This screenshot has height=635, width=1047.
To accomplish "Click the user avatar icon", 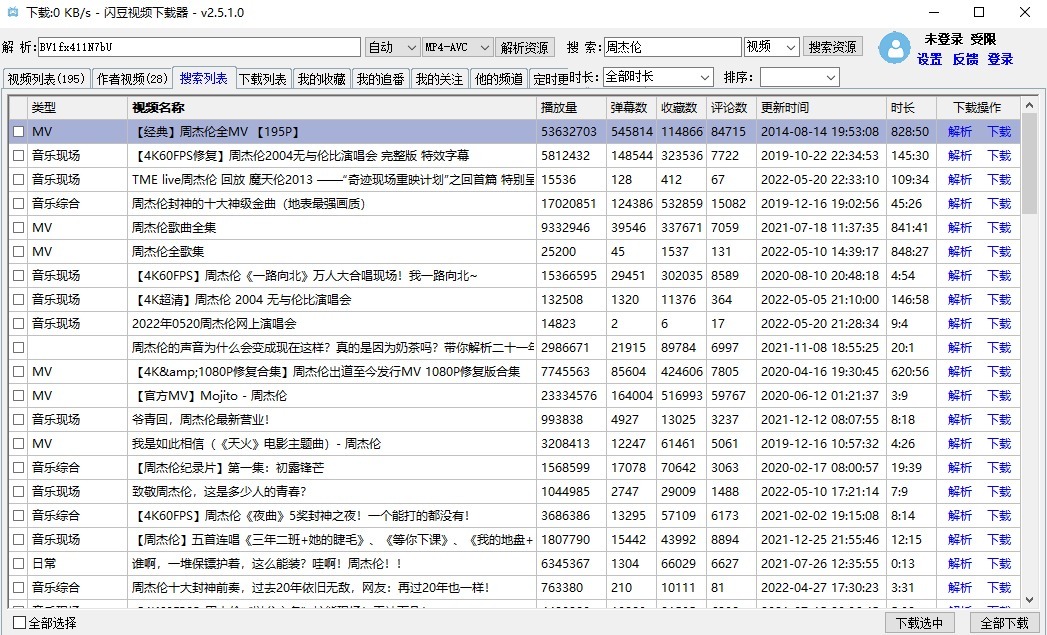I will point(894,47).
